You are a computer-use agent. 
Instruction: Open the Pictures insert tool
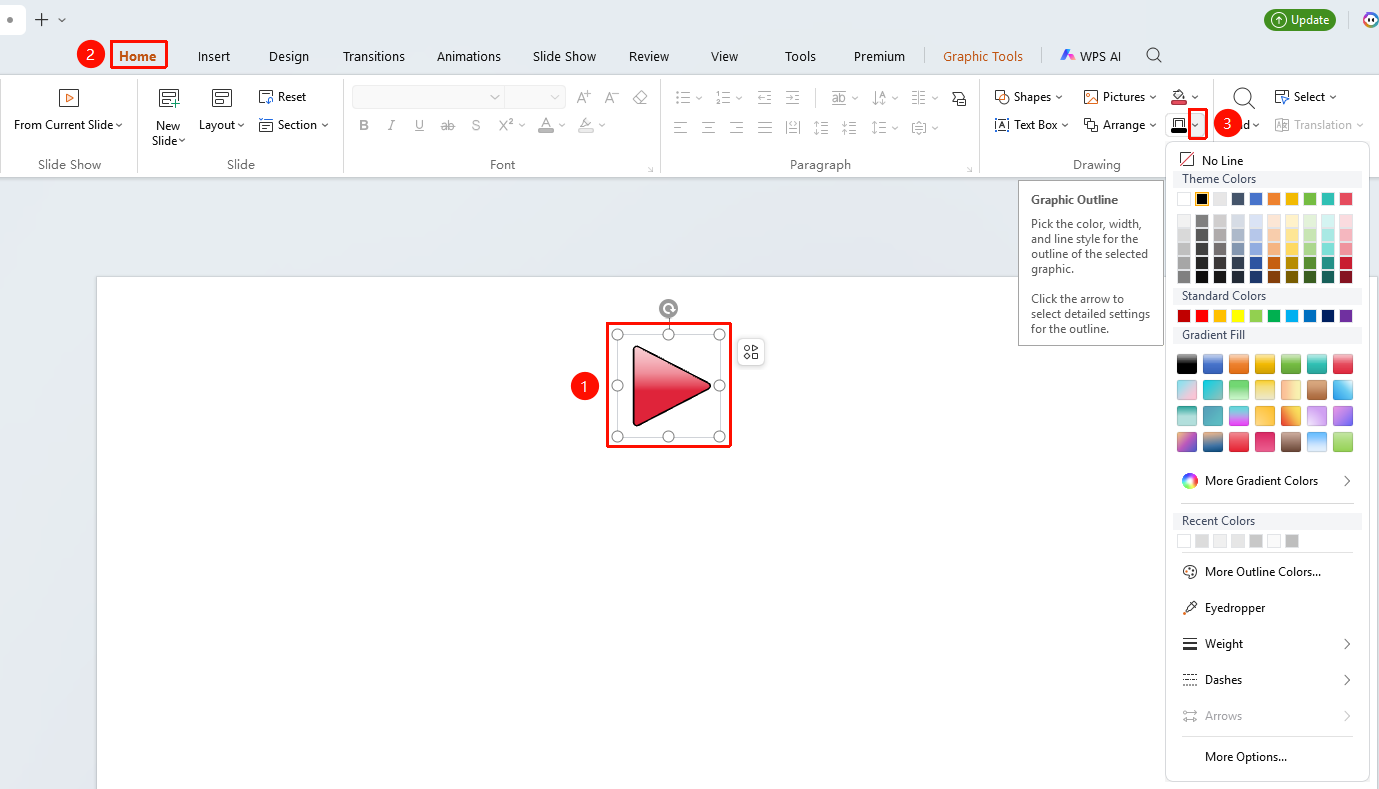tap(1120, 97)
